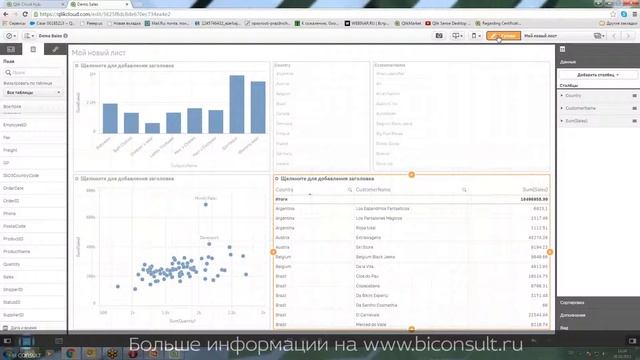Select the Sales field
640x360 pixels.
click(x=33, y=277)
